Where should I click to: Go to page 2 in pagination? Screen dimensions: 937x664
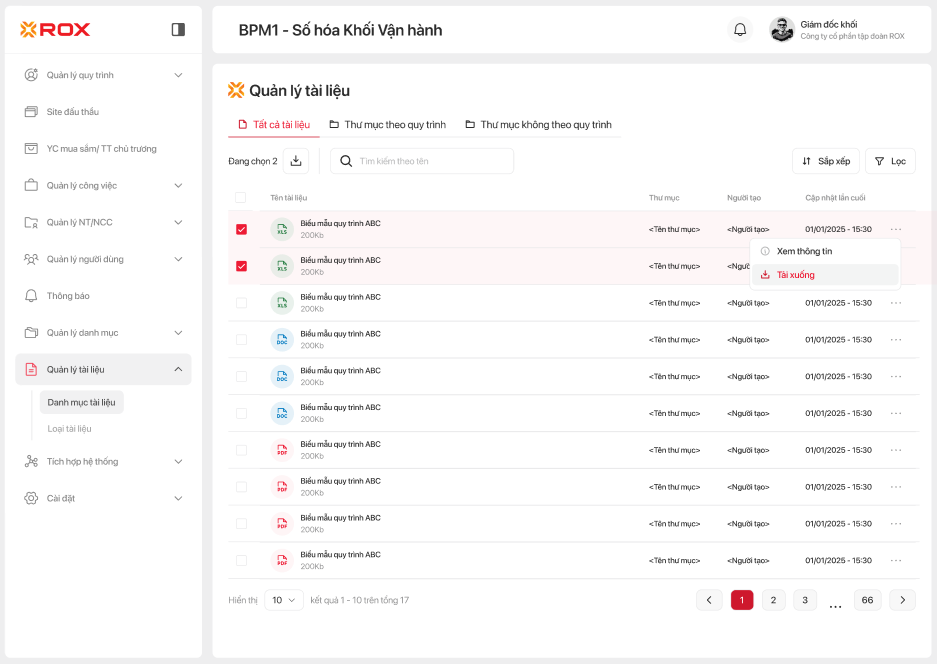click(x=773, y=600)
